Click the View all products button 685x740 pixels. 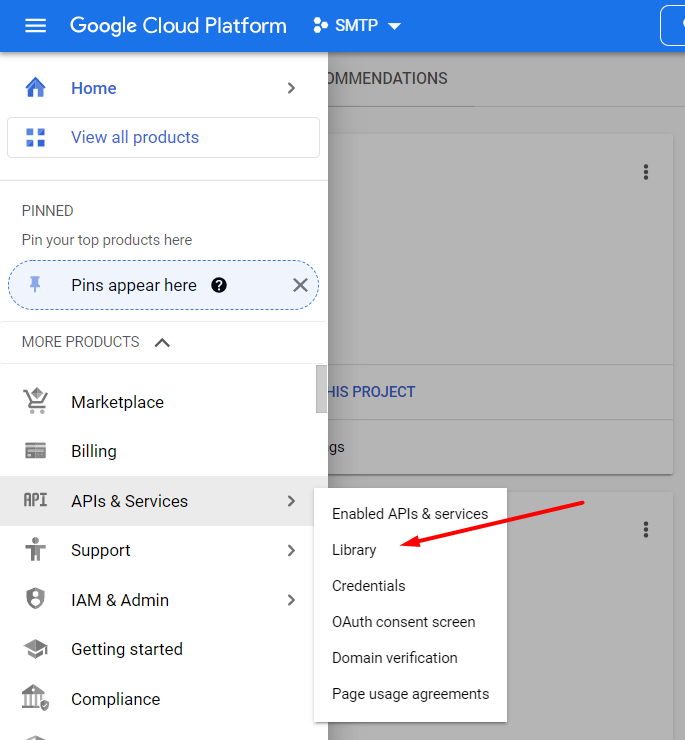(163, 137)
